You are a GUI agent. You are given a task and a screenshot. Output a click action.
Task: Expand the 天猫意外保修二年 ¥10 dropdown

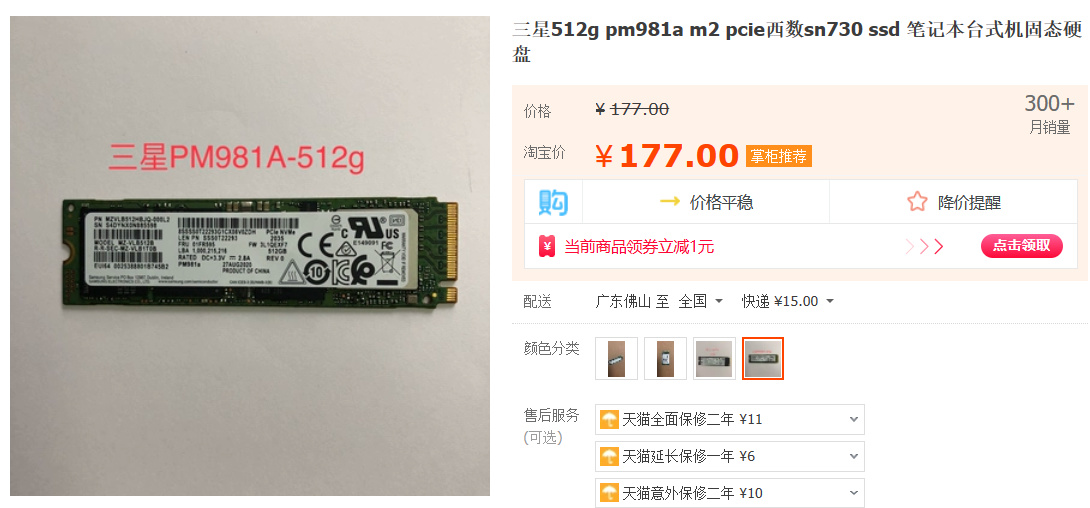click(x=730, y=493)
